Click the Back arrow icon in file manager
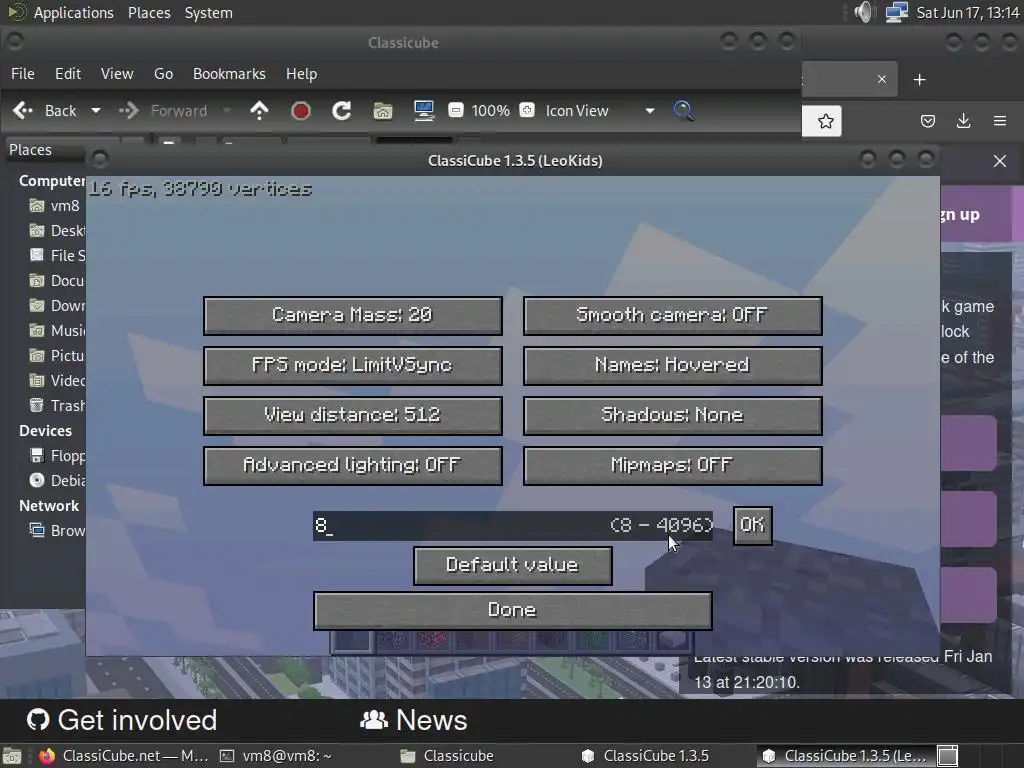 23,111
